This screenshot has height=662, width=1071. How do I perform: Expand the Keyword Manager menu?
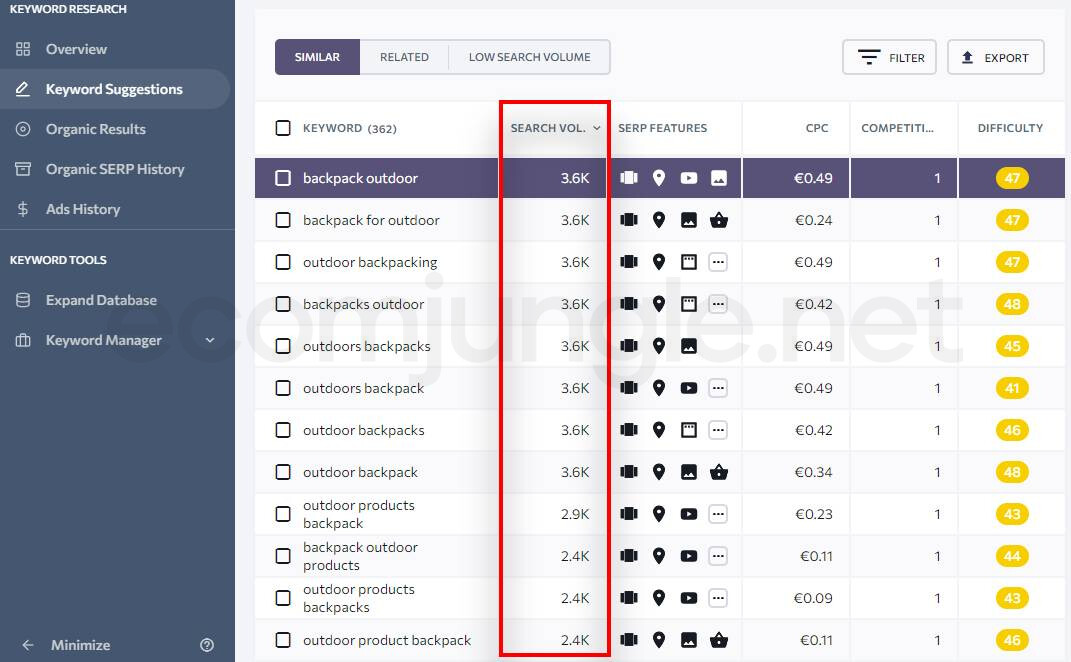pyautogui.click(x=210, y=340)
